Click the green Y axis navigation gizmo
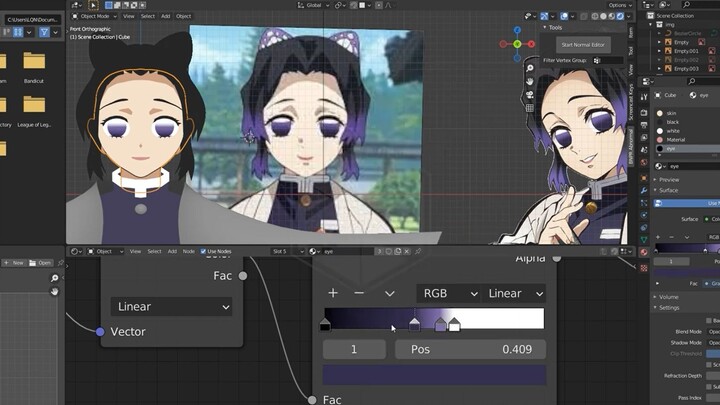The width and height of the screenshot is (720, 405). [x=518, y=44]
